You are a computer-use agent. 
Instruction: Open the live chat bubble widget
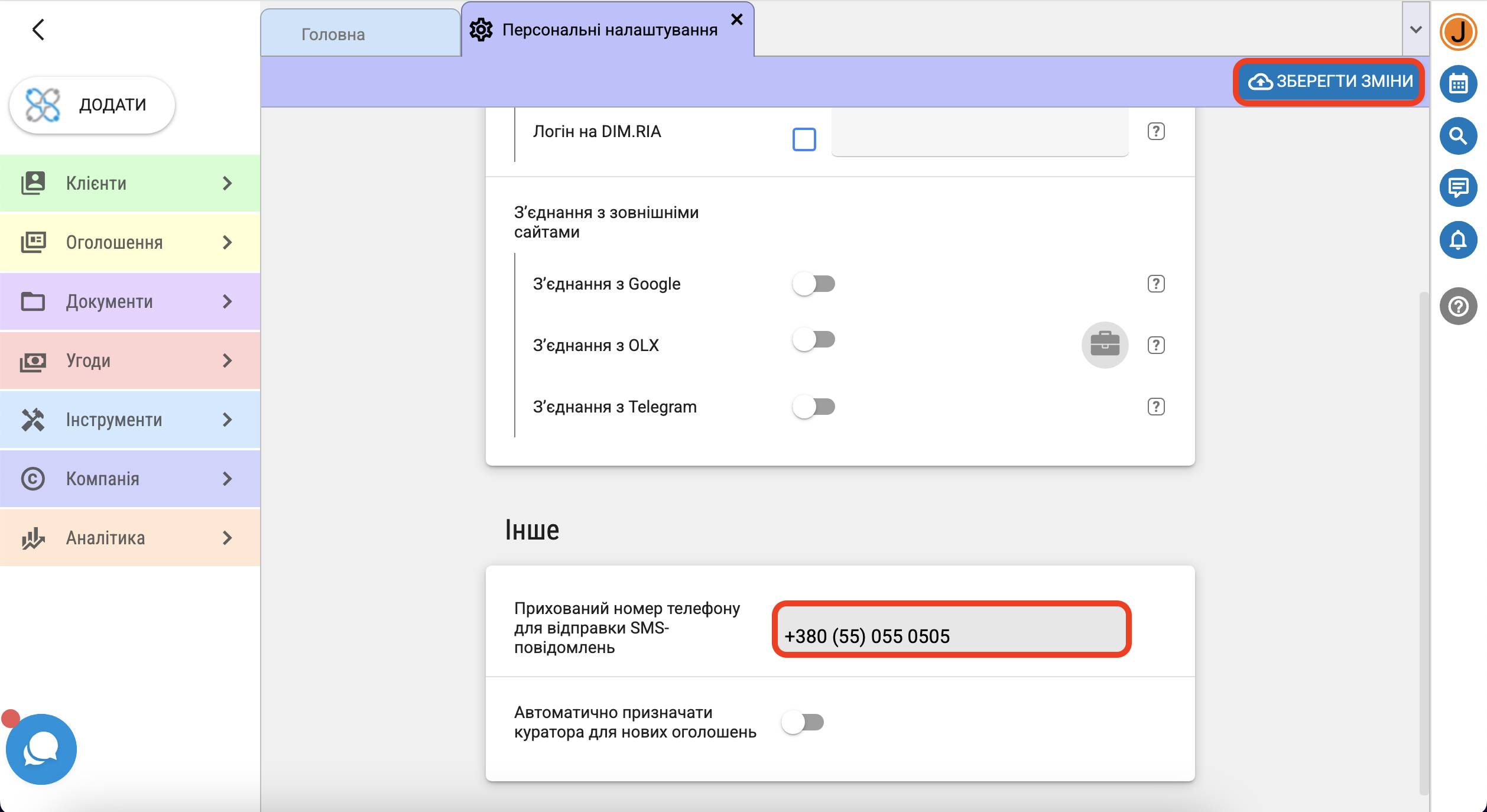point(41,749)
